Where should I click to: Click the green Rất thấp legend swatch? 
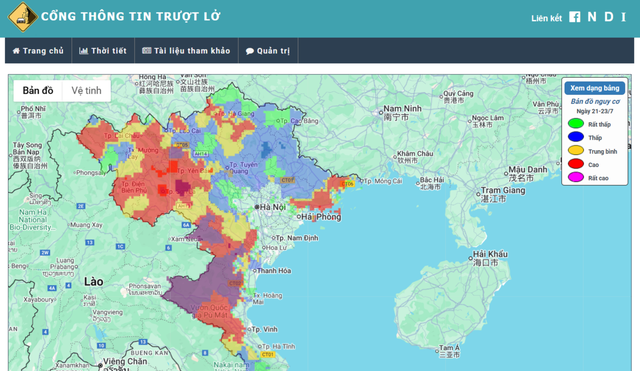576,123
